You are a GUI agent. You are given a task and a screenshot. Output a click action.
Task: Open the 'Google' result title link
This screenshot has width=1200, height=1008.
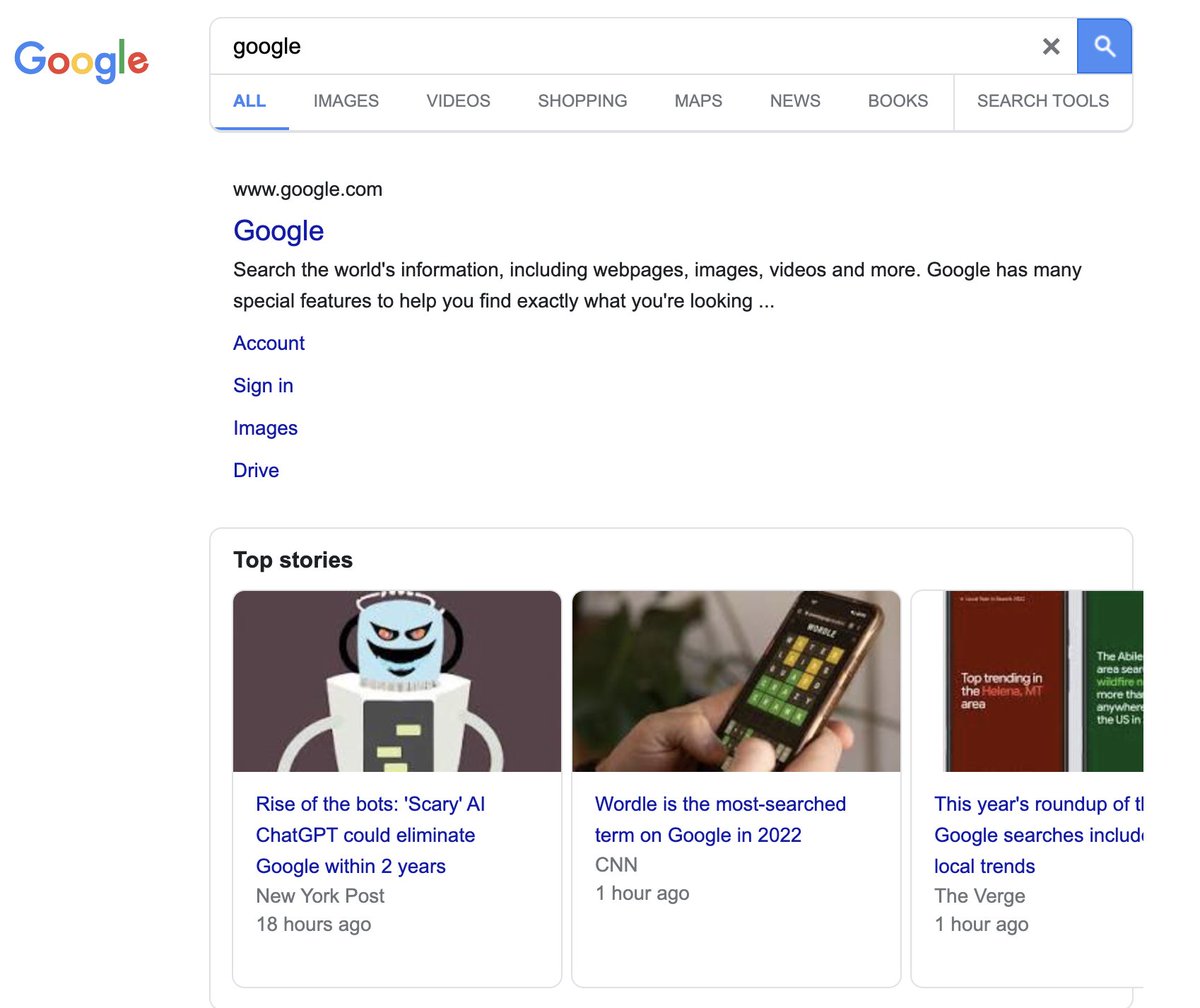click(x=278, y=231)
